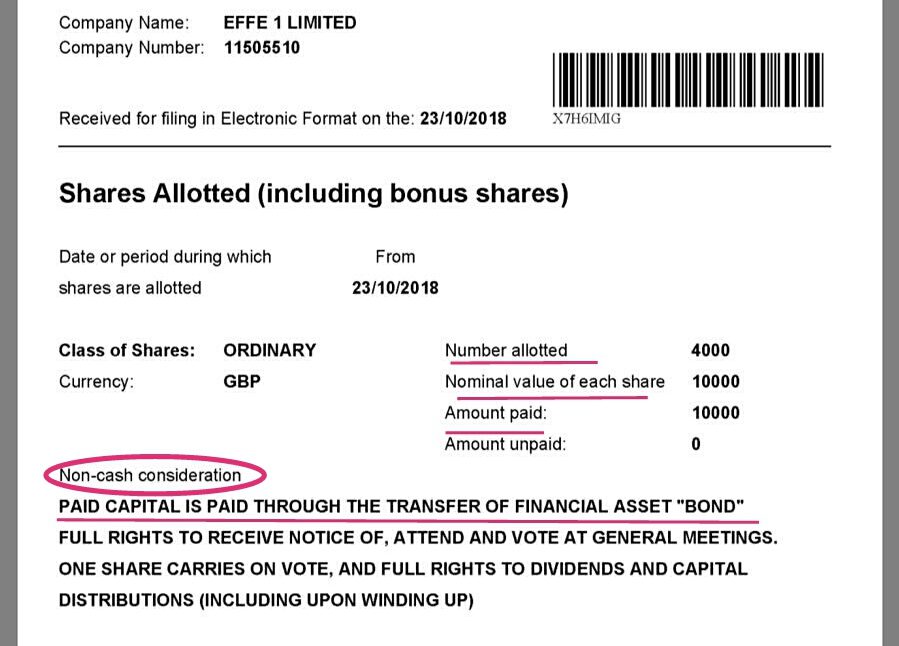This screenshot has width=899, height=646.
Task: Click the barcode code X7H6IMIG
Action: (587, 118)
